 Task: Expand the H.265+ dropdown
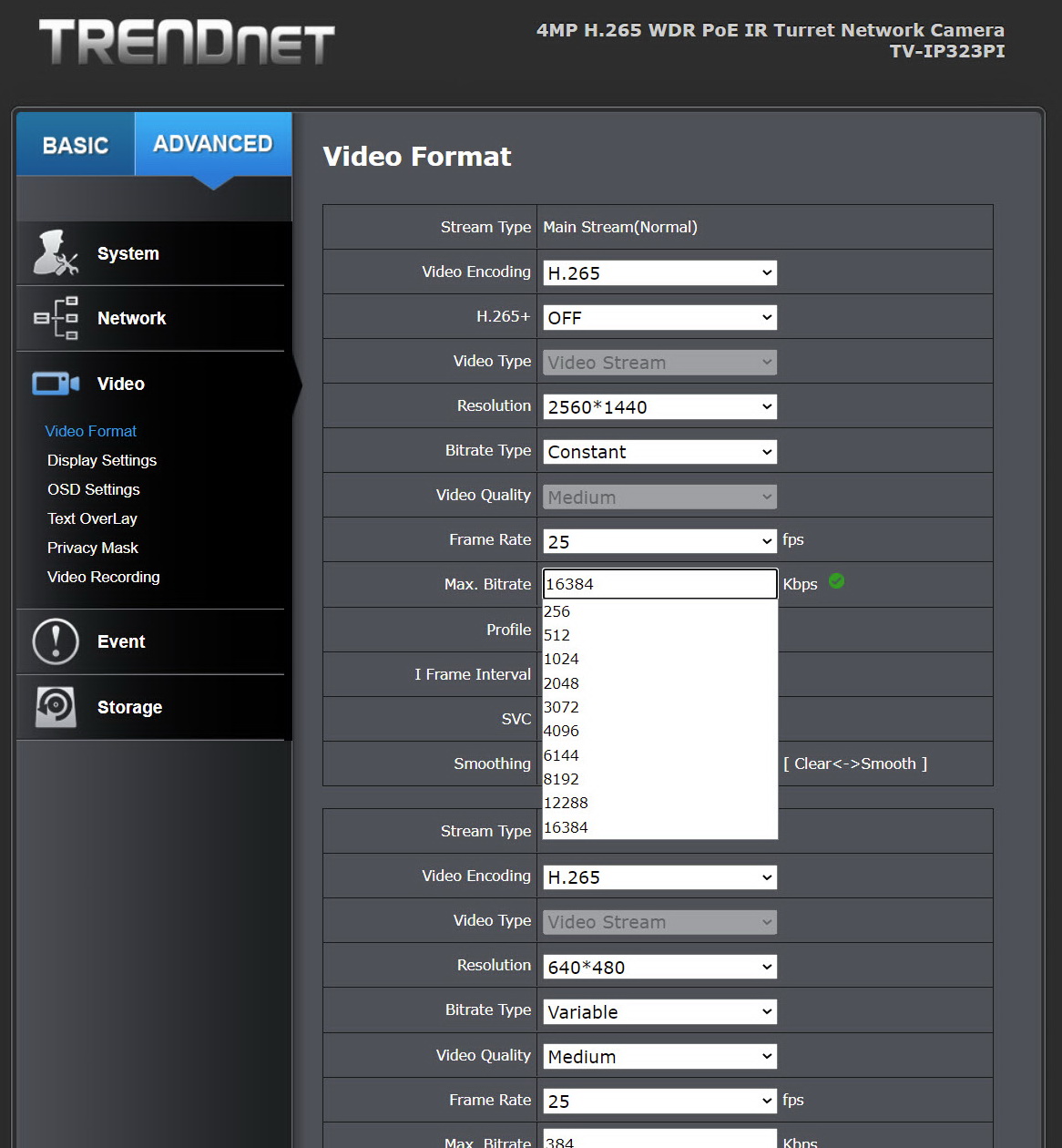pos(660,317)
